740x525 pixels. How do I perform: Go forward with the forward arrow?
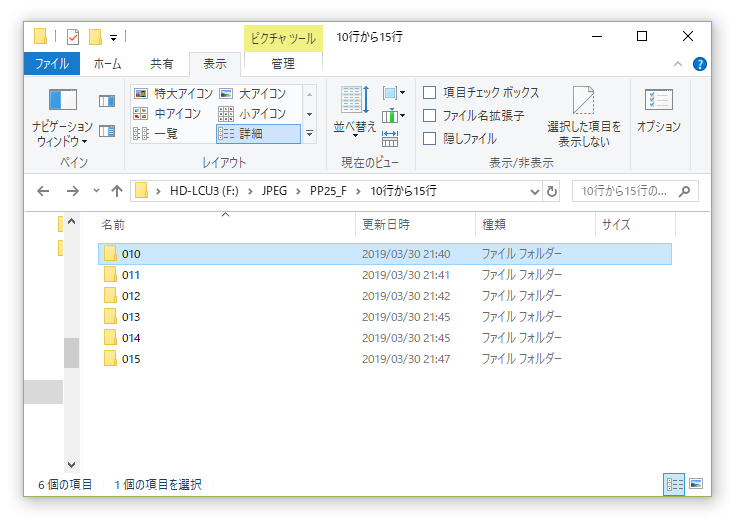click(73, 191)
